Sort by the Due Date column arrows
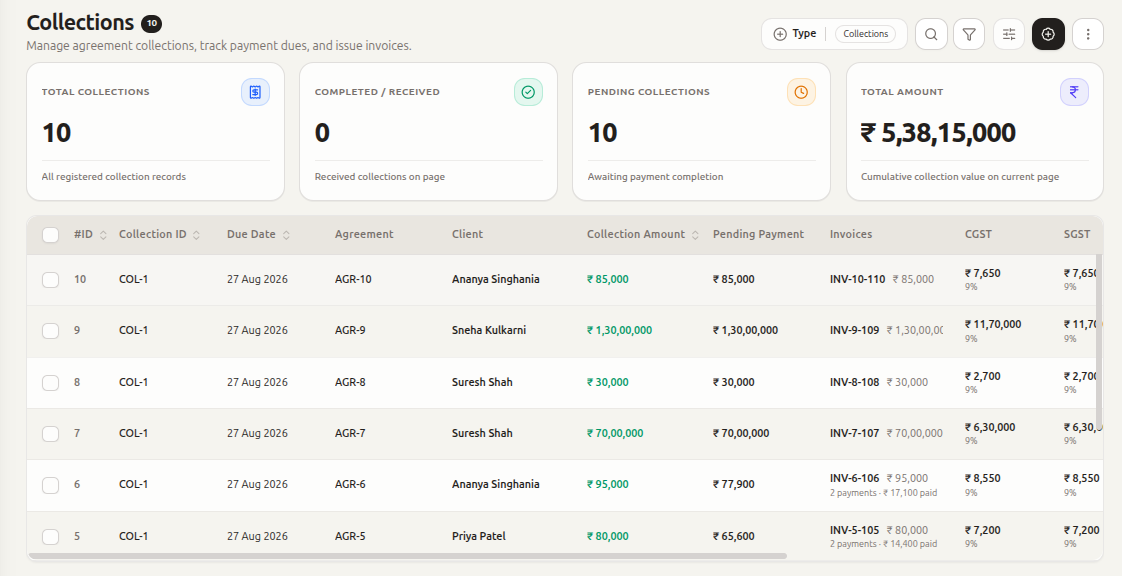The width and height of the screenshot is (1122, 576). tap(286, 235)
